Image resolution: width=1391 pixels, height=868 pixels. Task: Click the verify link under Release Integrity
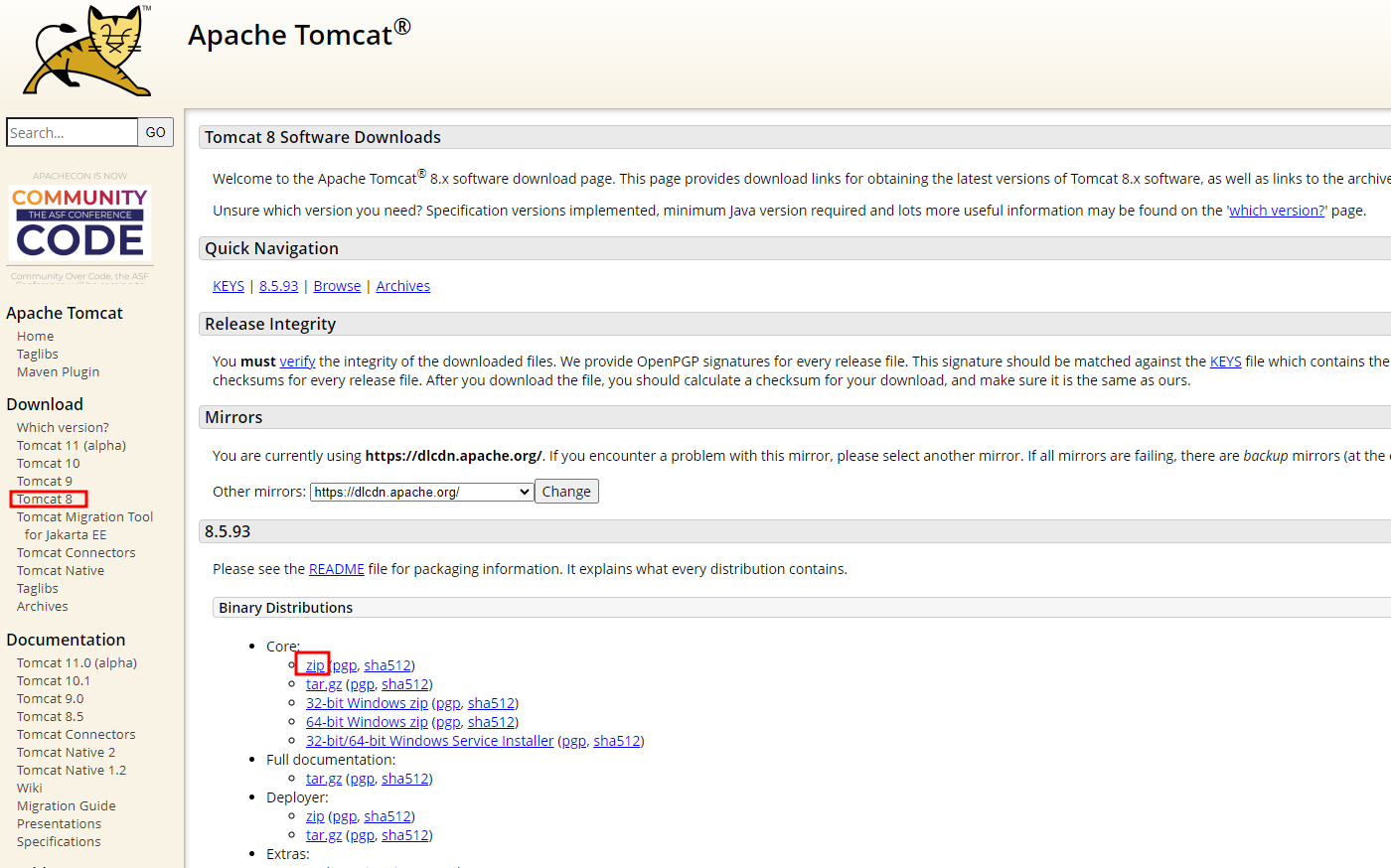pos(297,362)
